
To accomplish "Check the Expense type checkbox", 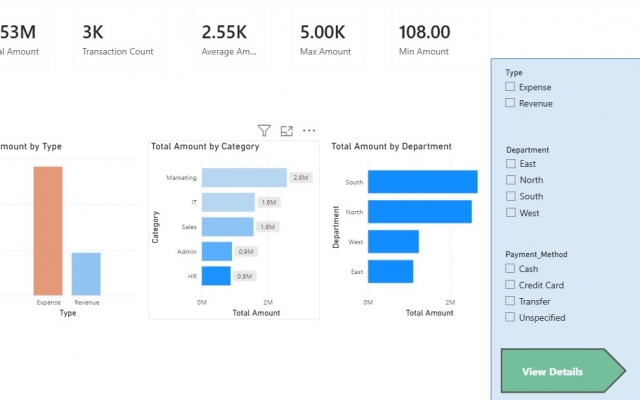I will (x=510, y=87).
